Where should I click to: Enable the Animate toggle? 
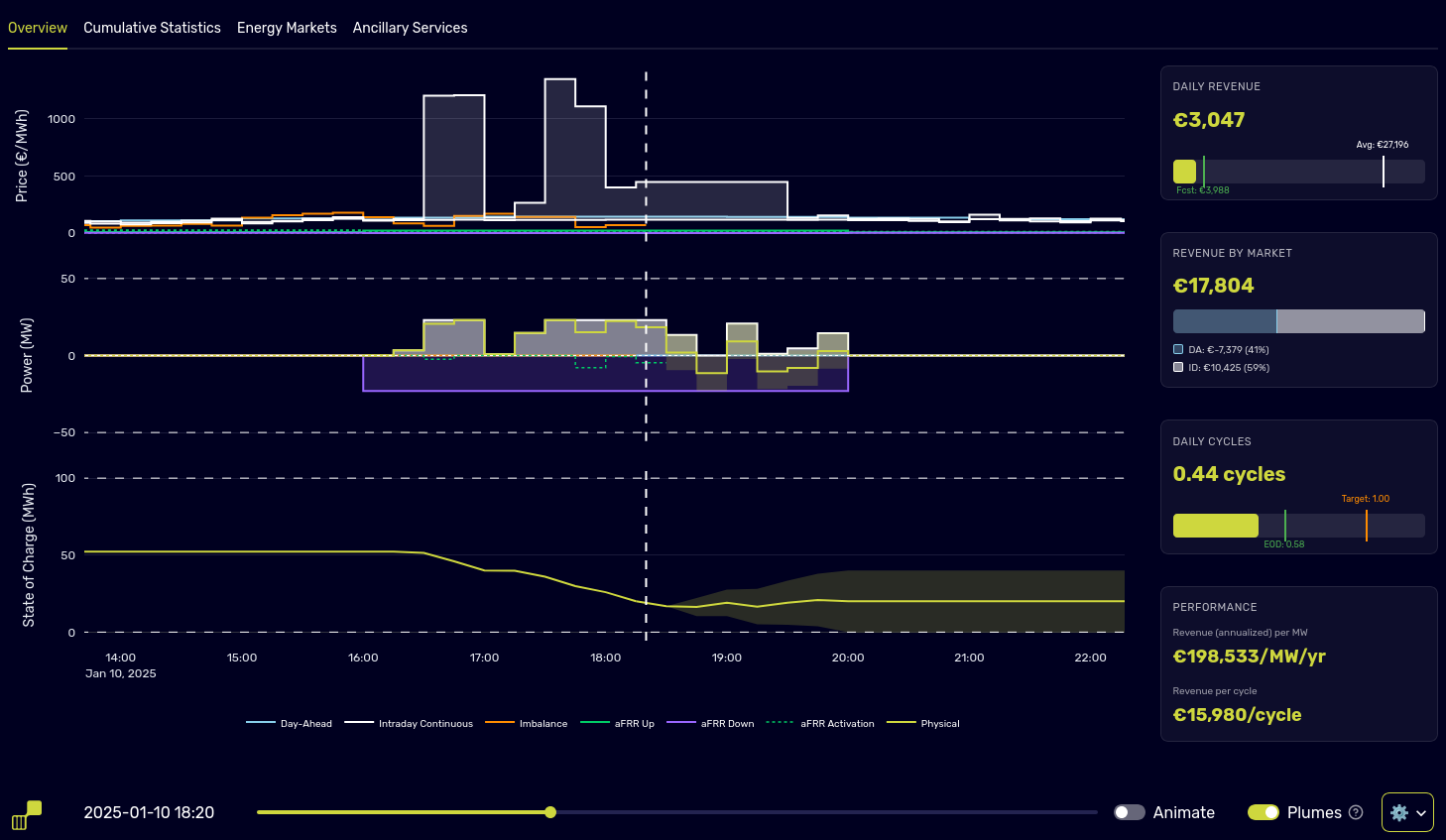[1130, 812]
